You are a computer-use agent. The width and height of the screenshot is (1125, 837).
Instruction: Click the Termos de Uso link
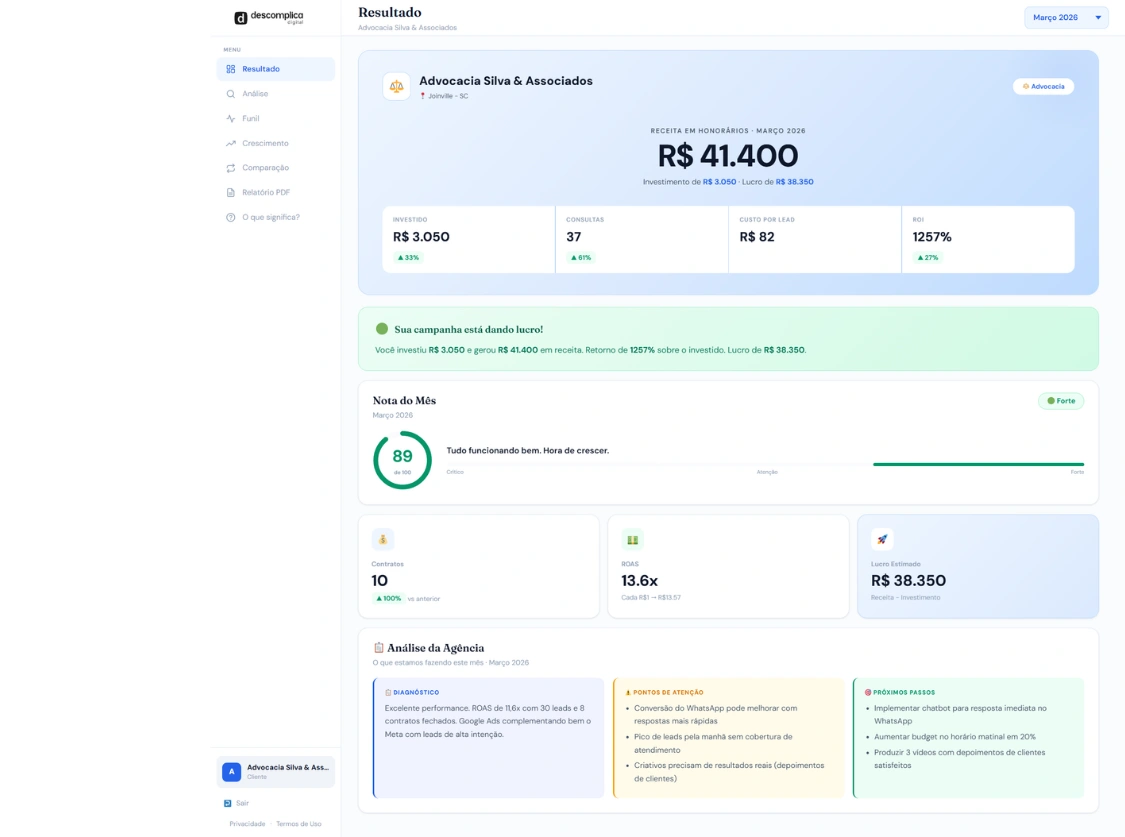[299, 823]
